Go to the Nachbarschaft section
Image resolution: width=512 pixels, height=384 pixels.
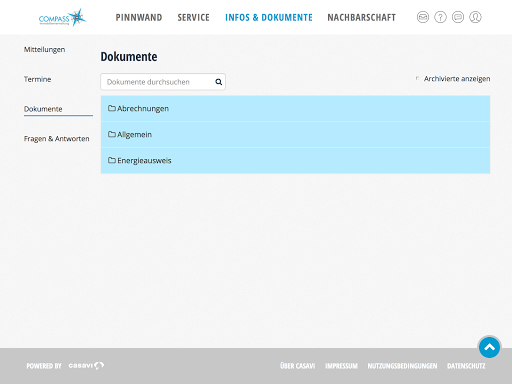coord(362,18)
